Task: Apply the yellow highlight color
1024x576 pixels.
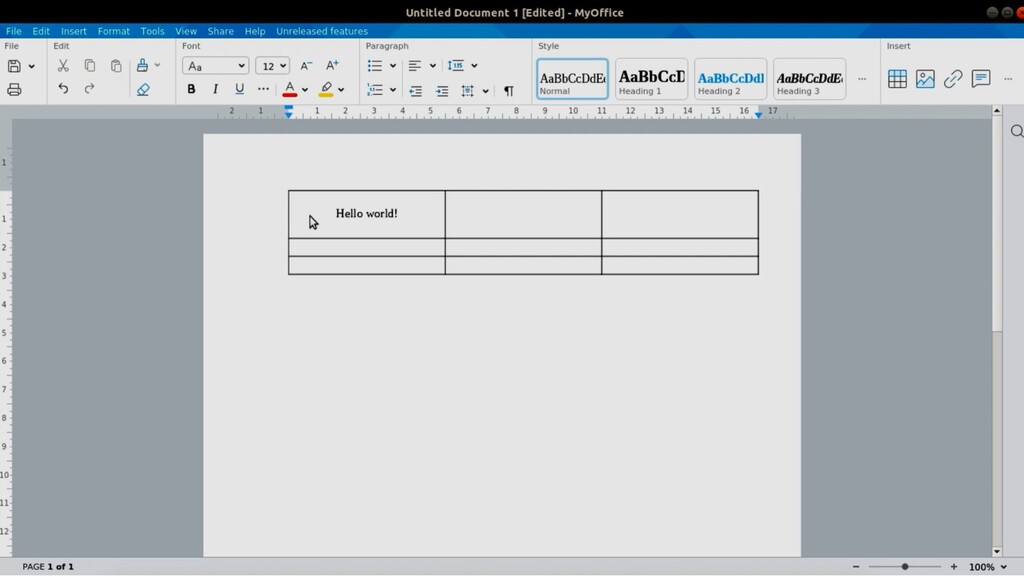Action: coord(326,89)
